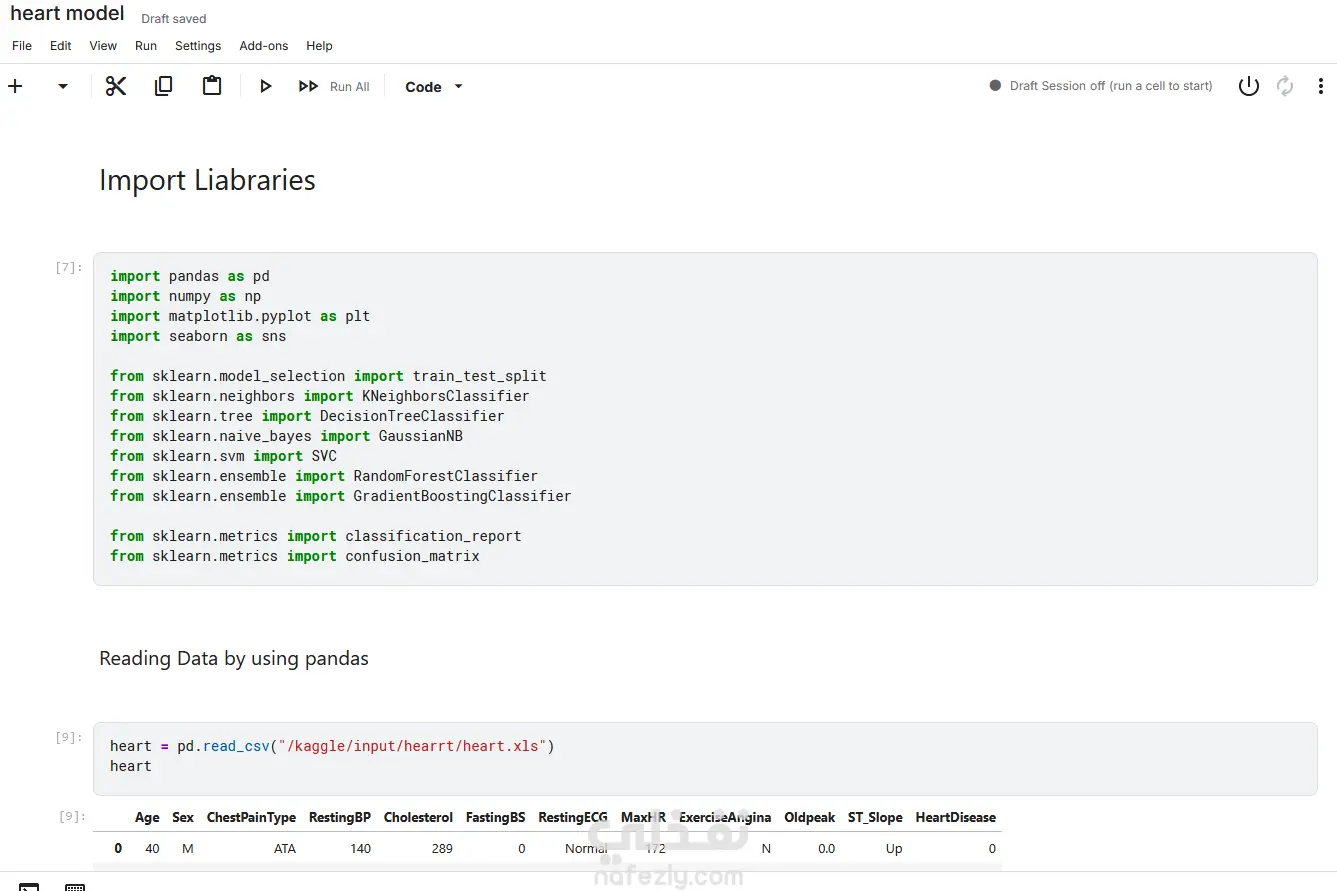Screen dimensions: 1337x891
Task: Click the add cell plus icon
Action: click(15, 87)
